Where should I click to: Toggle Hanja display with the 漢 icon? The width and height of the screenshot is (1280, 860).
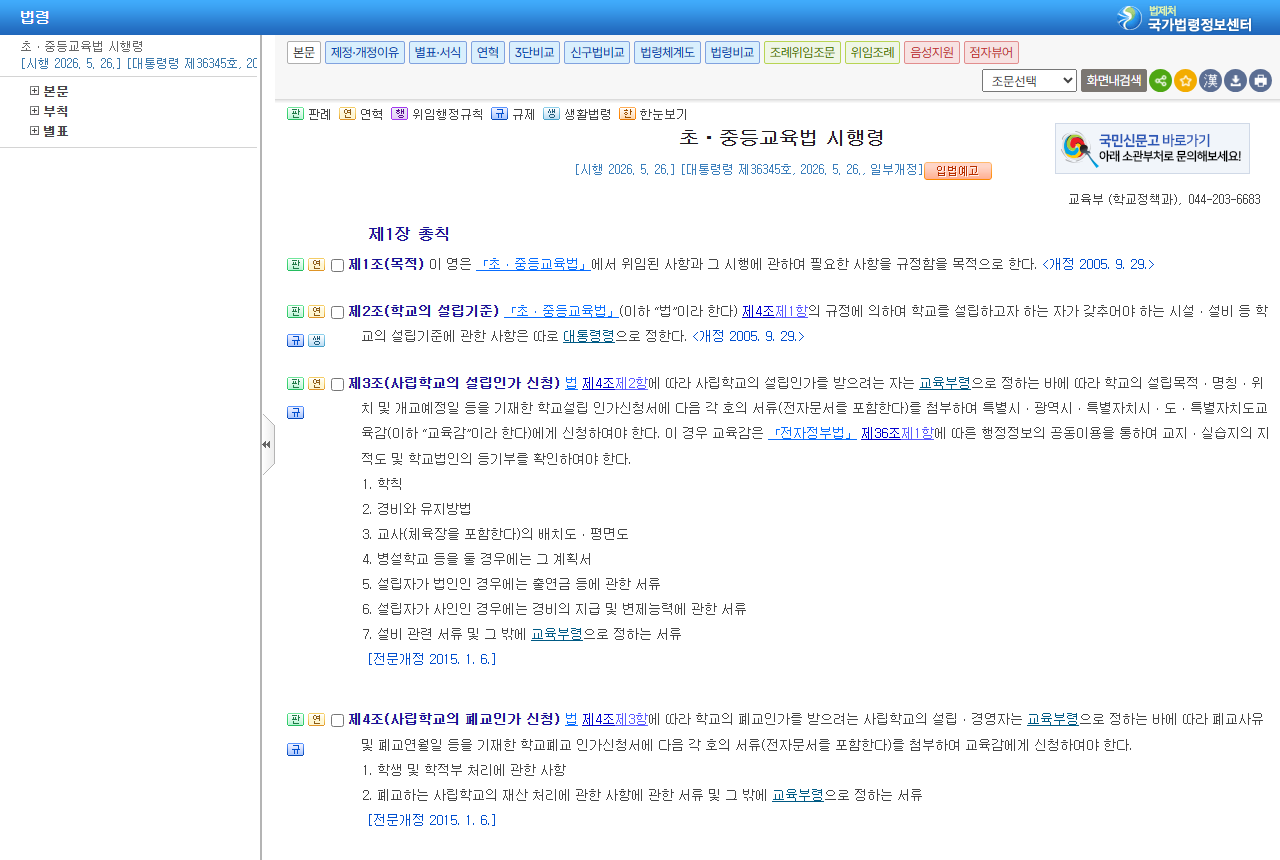(x=1210, y=81)
